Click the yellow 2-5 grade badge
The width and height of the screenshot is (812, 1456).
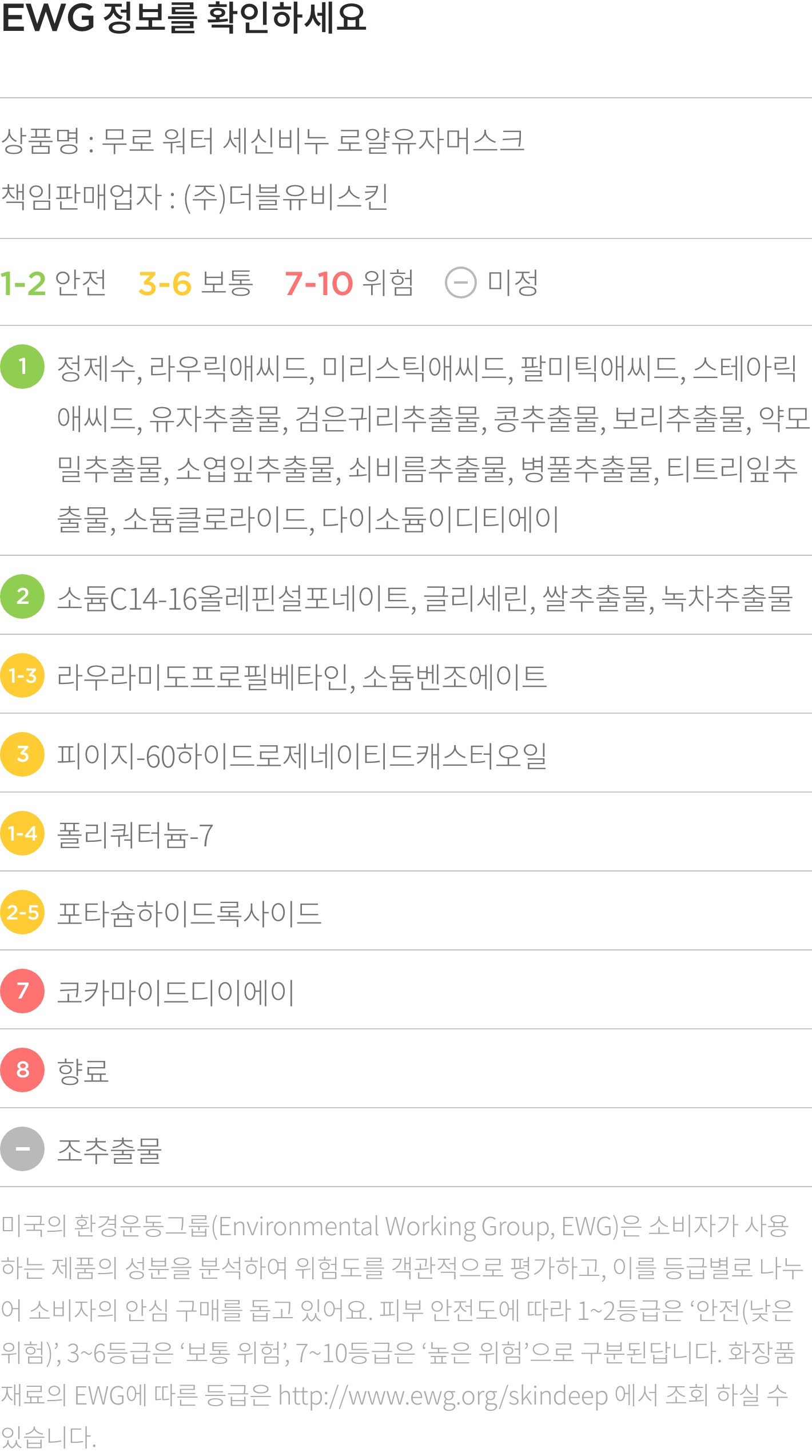coord(22,912)
